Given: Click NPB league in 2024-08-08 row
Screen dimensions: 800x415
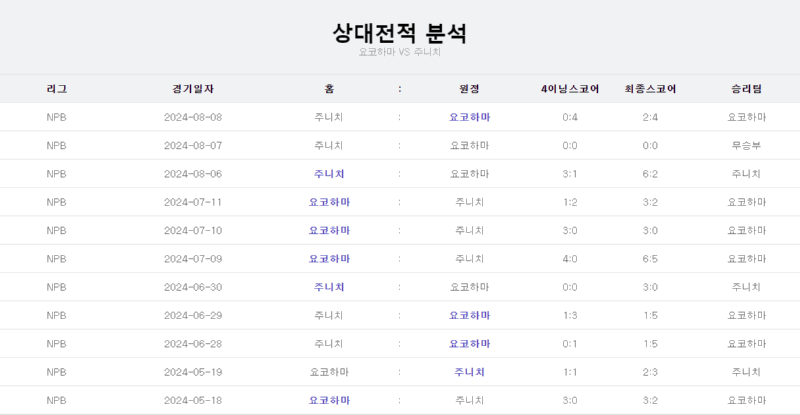Looking at the screenshot, I should [x=57, y=117].
